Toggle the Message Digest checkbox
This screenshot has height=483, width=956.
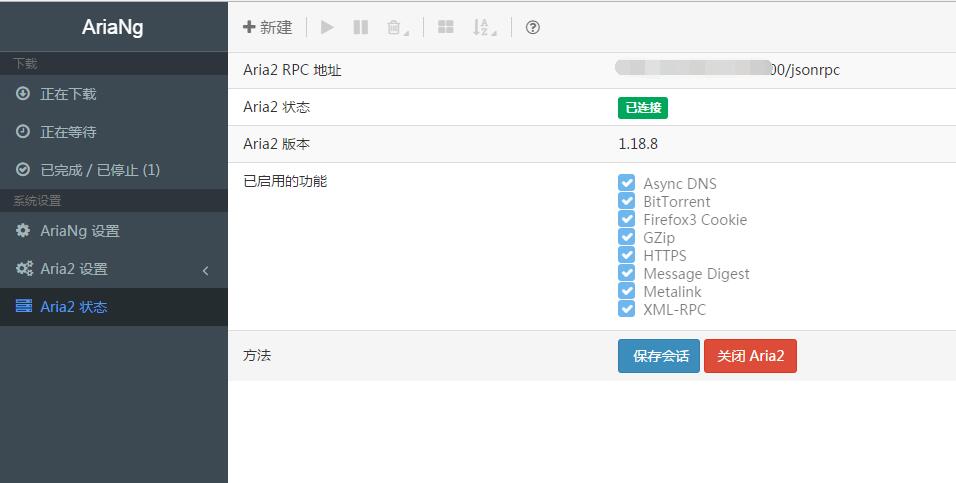[x=626, y=273]
